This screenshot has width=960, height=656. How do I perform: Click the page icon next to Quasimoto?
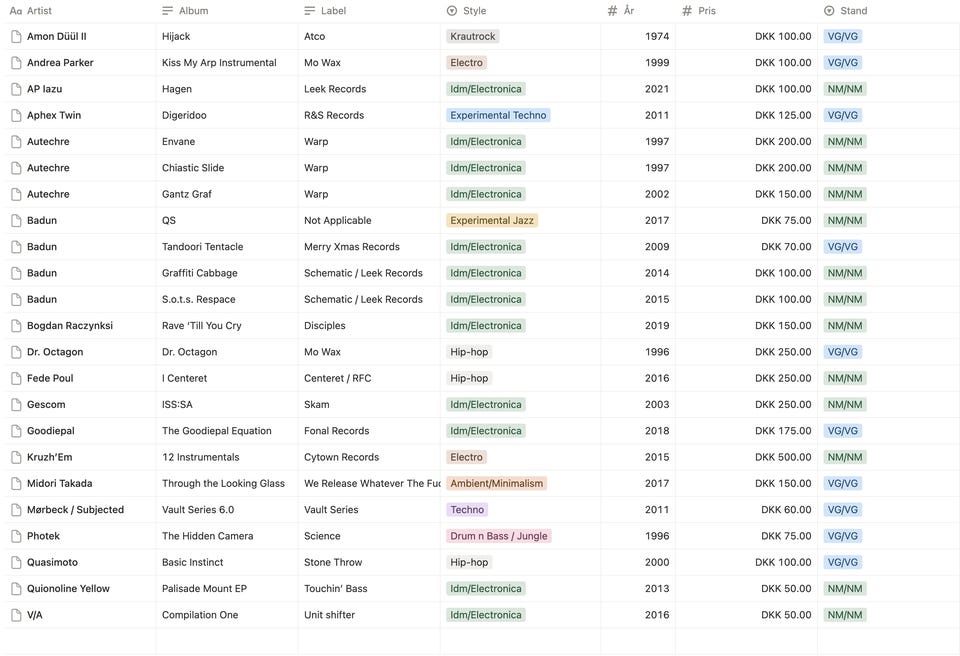[x=16, y=563]
